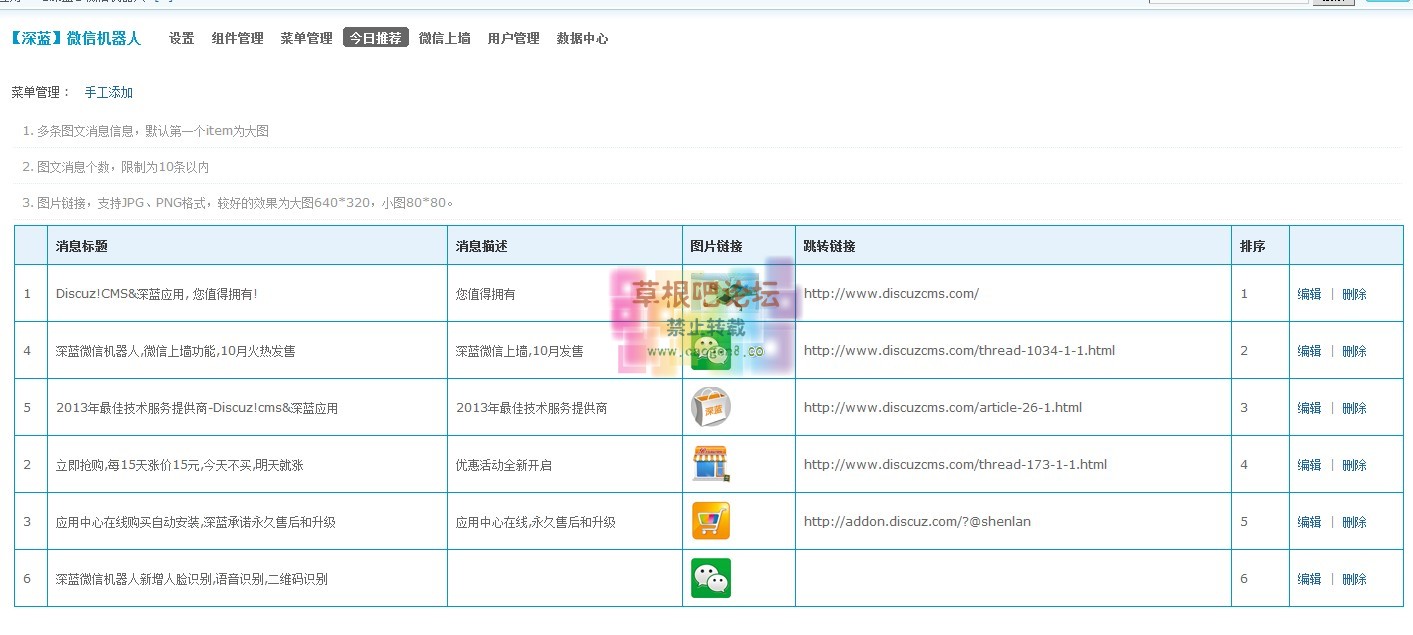1413x635 pixels.
Task: Open the 菜单管理 section
Action: 306,38
